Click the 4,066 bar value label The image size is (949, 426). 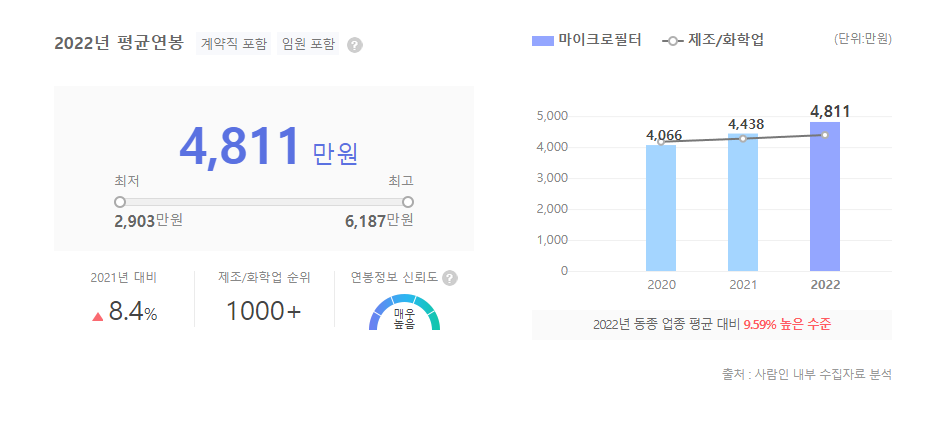[x=664, y=135]
